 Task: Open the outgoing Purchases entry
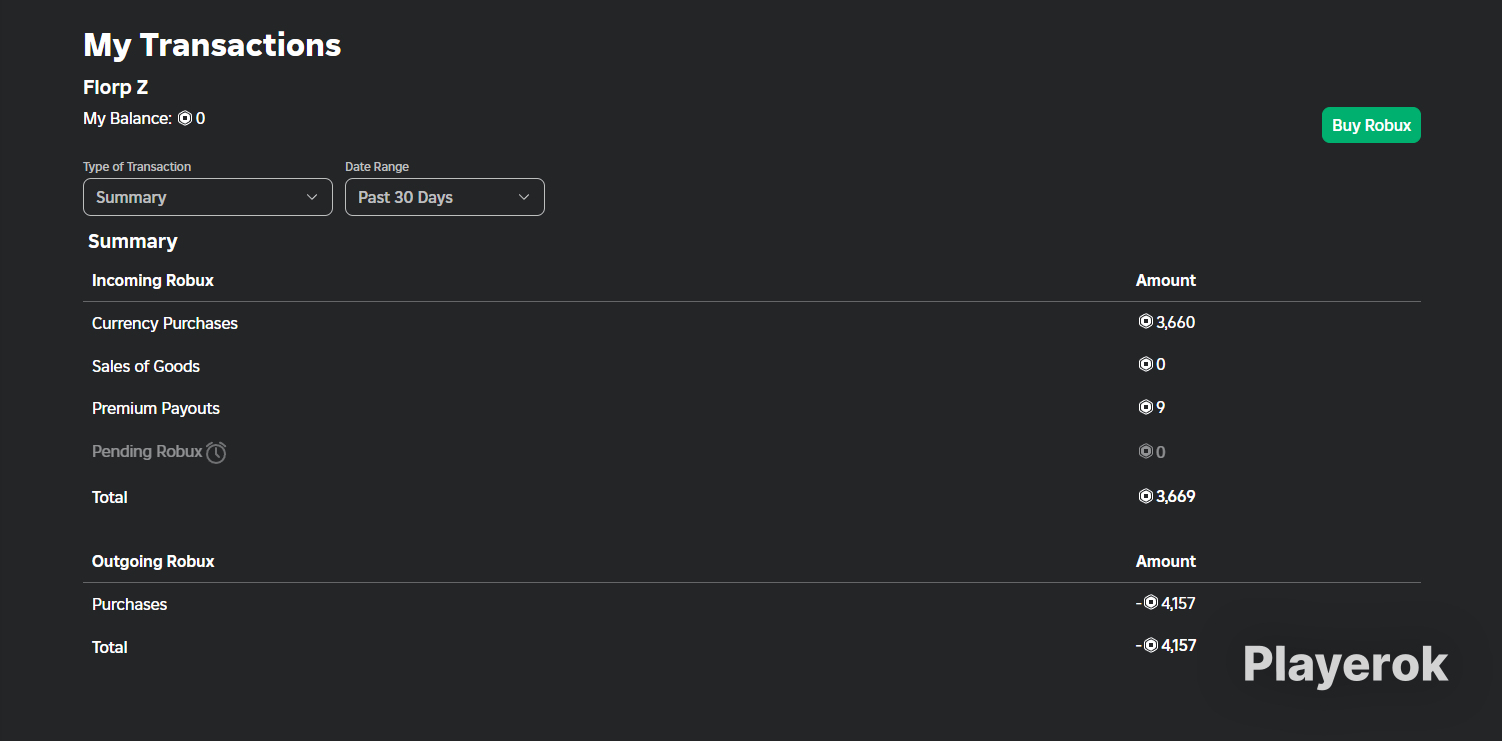[752, 604]
